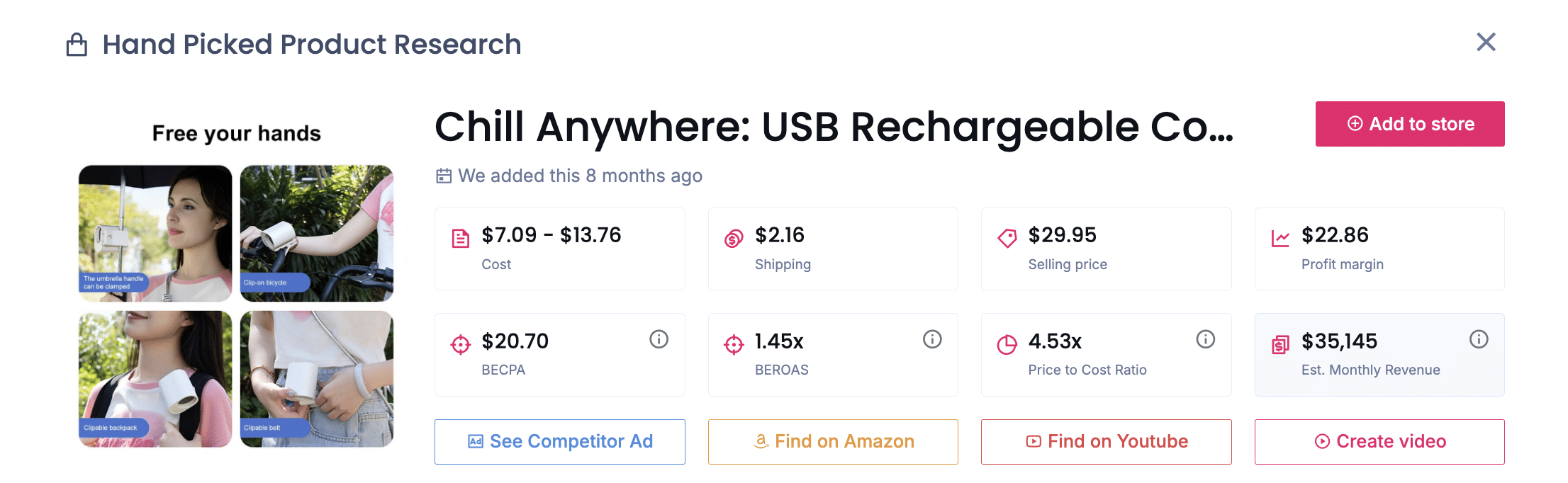Add product to store

pyautogui.click(x=1409, y=124)
